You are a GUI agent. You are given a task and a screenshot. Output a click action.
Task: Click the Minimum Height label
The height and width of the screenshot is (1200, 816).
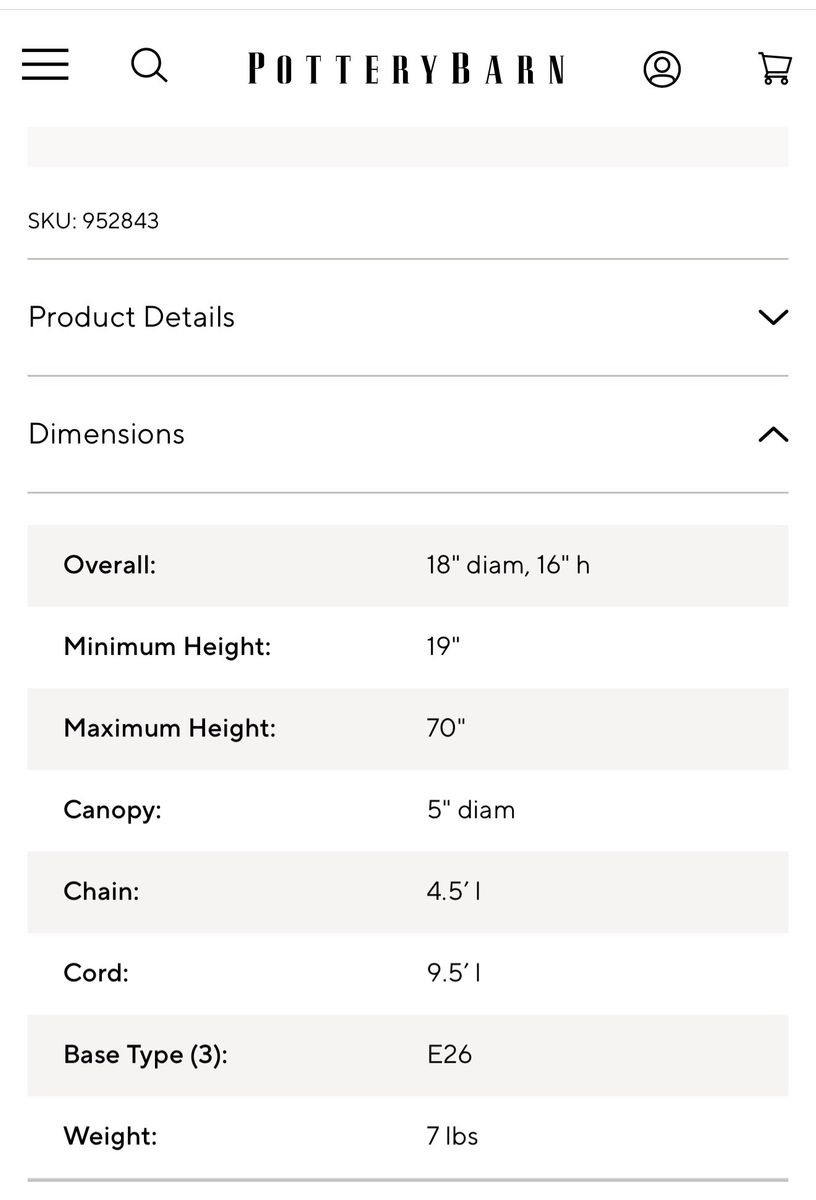click(167, 647)
